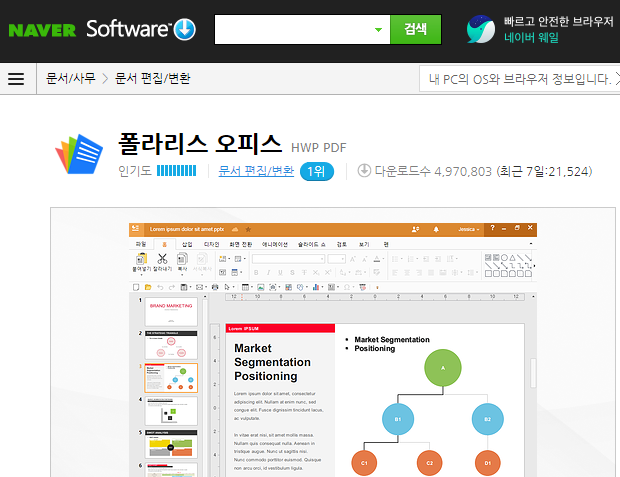This screenshot has width=620, height=477.
Task: Go to 문서 편집/변환 breadcrumb
Action: tap(153, 78)
